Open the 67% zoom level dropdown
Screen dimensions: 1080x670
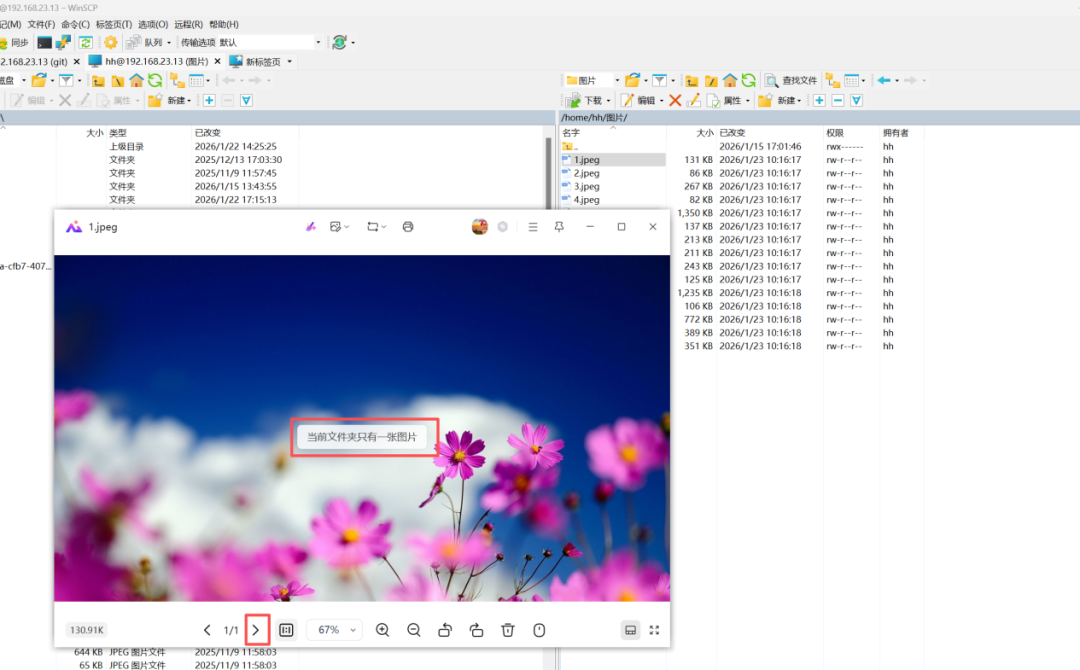coord(336,630)
